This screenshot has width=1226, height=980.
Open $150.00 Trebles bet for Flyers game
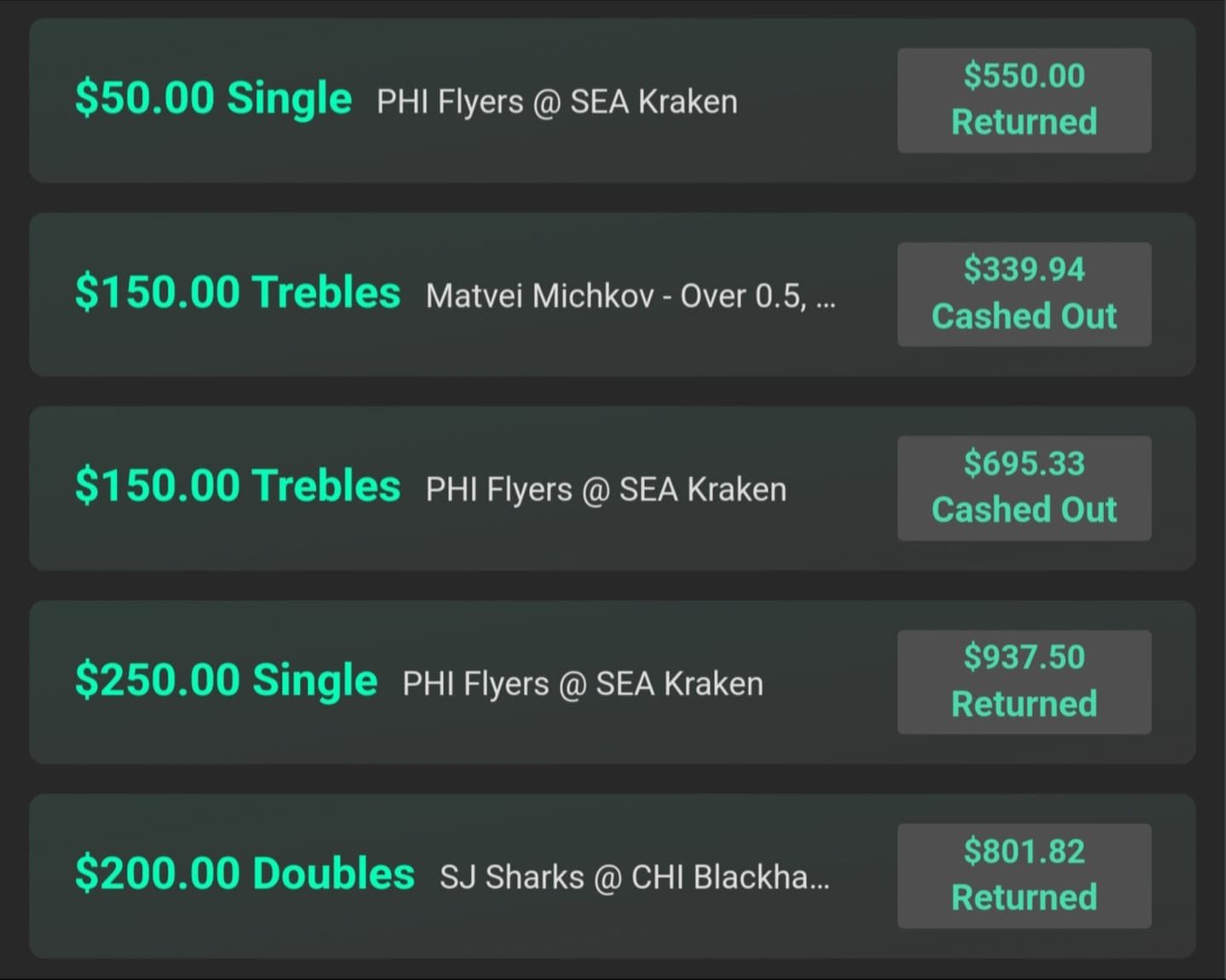(x=238, y=486)
